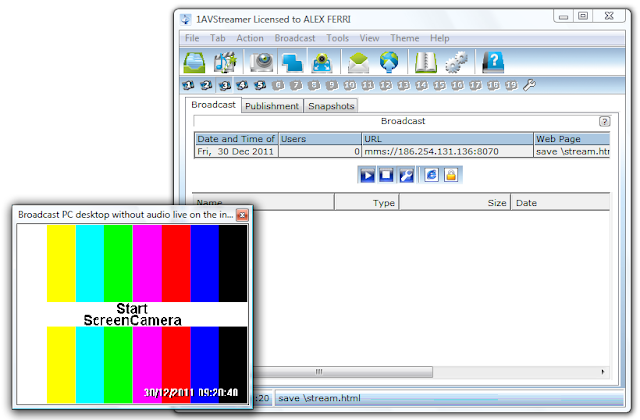This screenshot has width=640, height=420.
Task: Click the 1AVStreamer title bar app icon
Action: 186,19
